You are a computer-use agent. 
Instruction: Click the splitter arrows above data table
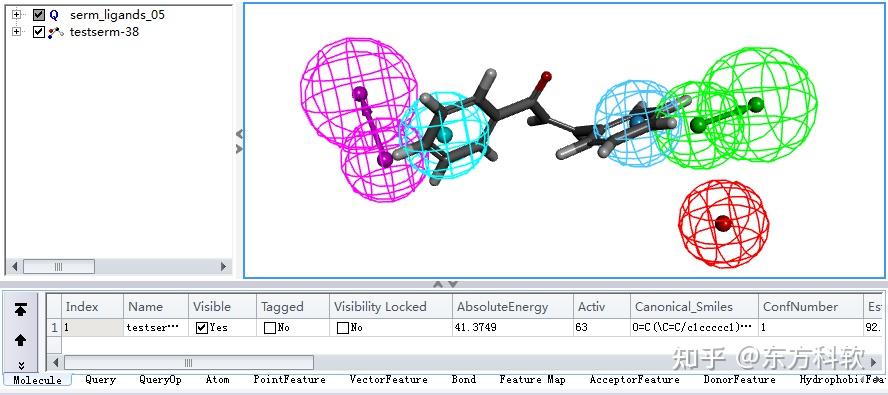pos(444,284)
